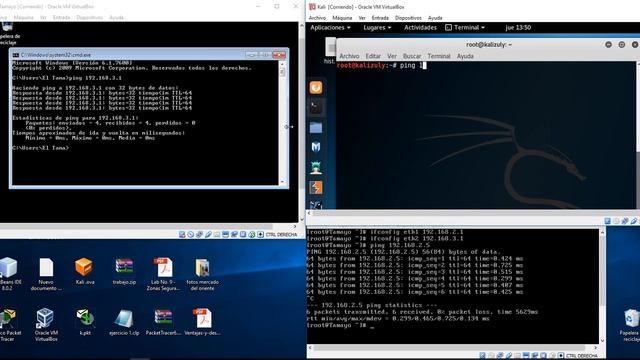The height and width of the screenshot is (360, 640).
Task: Open Buscar menu in Kali terminal
Action: (411, 56)
